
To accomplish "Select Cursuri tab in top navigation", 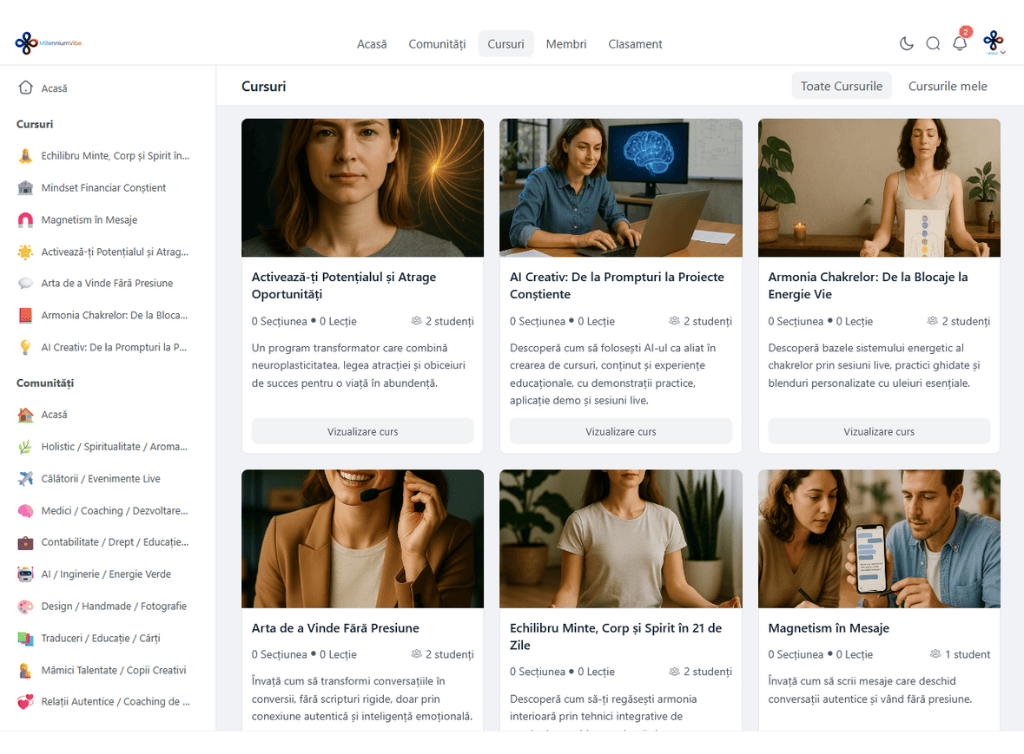I will click(505, 44).
